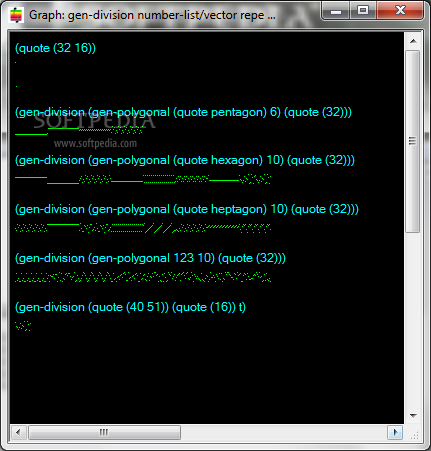Click the window title "Graph: gen-division number-list/vector repe ..."
This screenshot has width=431, height=451.
click(x=152, y=15)
